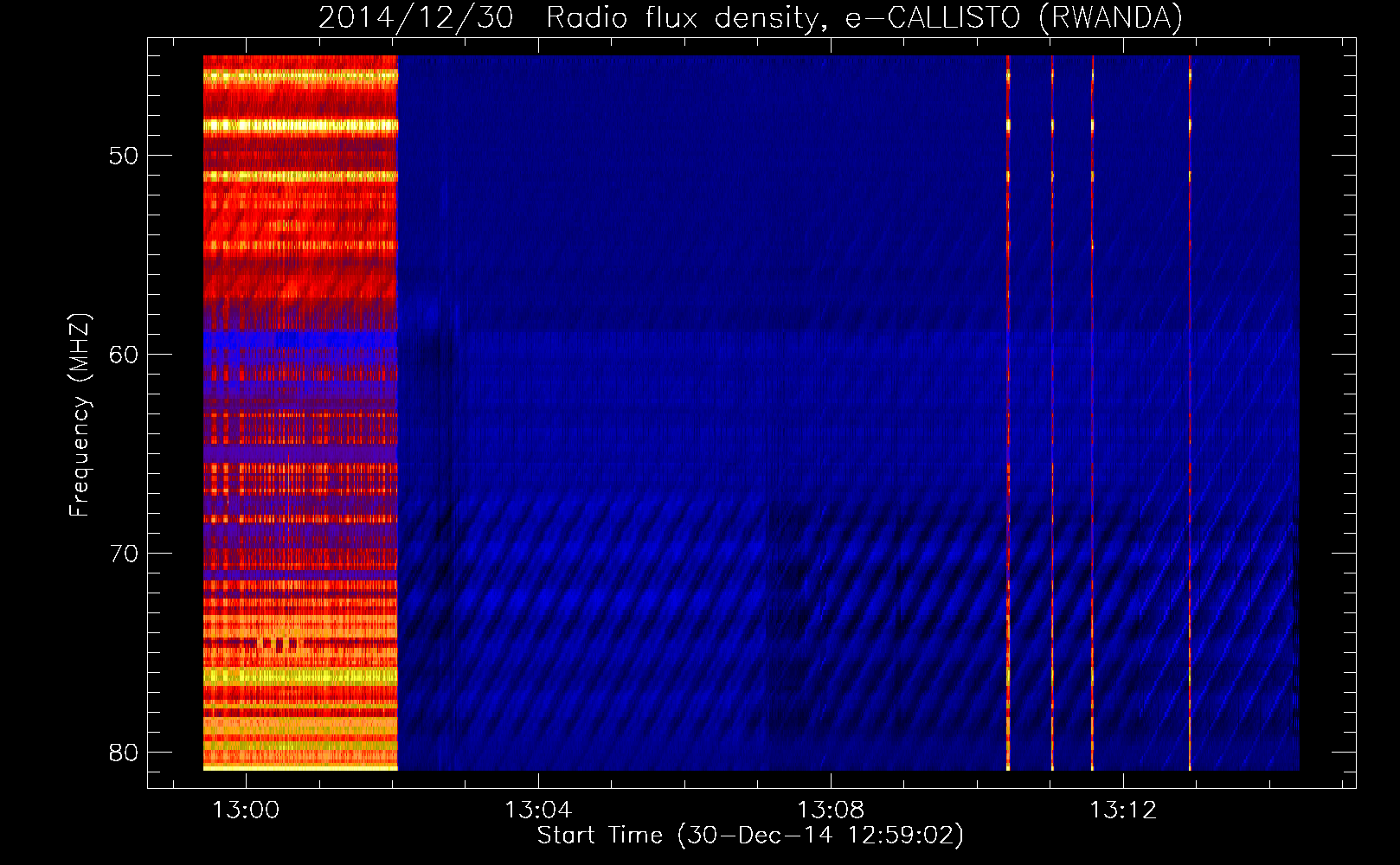The height and width of the screenshot is (865, 1400).
Task: Click the 60 MHz frequency tick label
Action: point(124,355)
